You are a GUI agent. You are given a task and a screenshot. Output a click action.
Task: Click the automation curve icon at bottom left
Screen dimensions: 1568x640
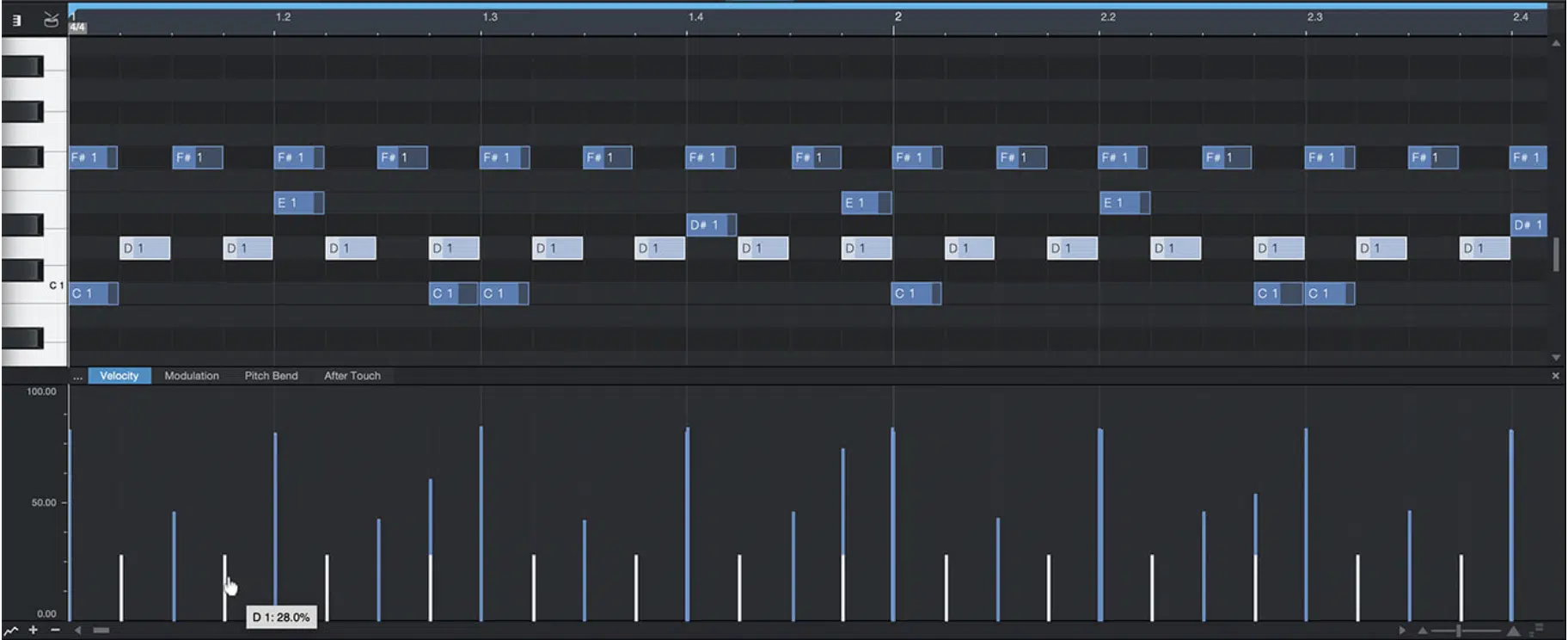point(11,631)
